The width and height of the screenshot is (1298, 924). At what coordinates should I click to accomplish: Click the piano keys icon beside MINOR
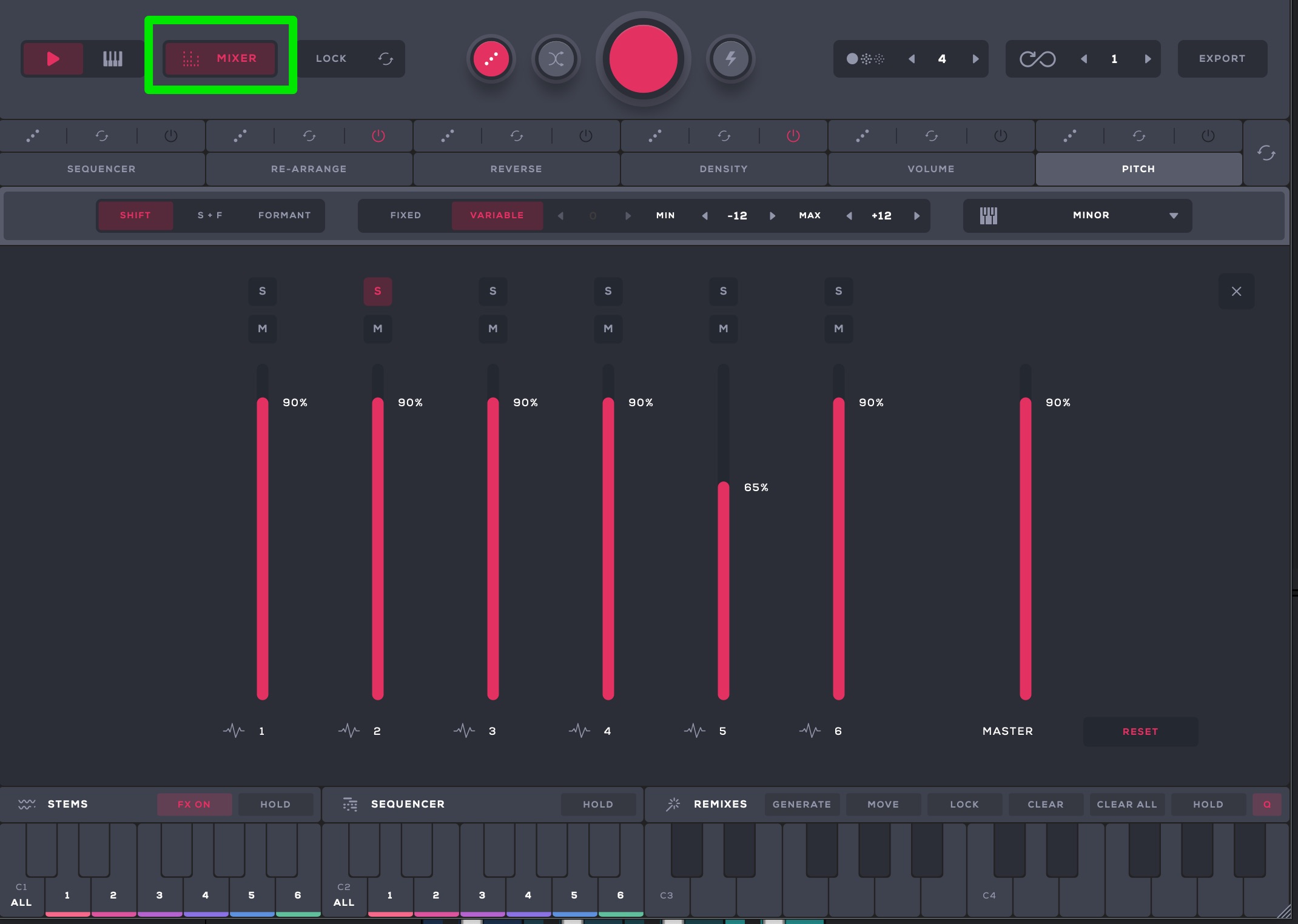click(988, 215)
